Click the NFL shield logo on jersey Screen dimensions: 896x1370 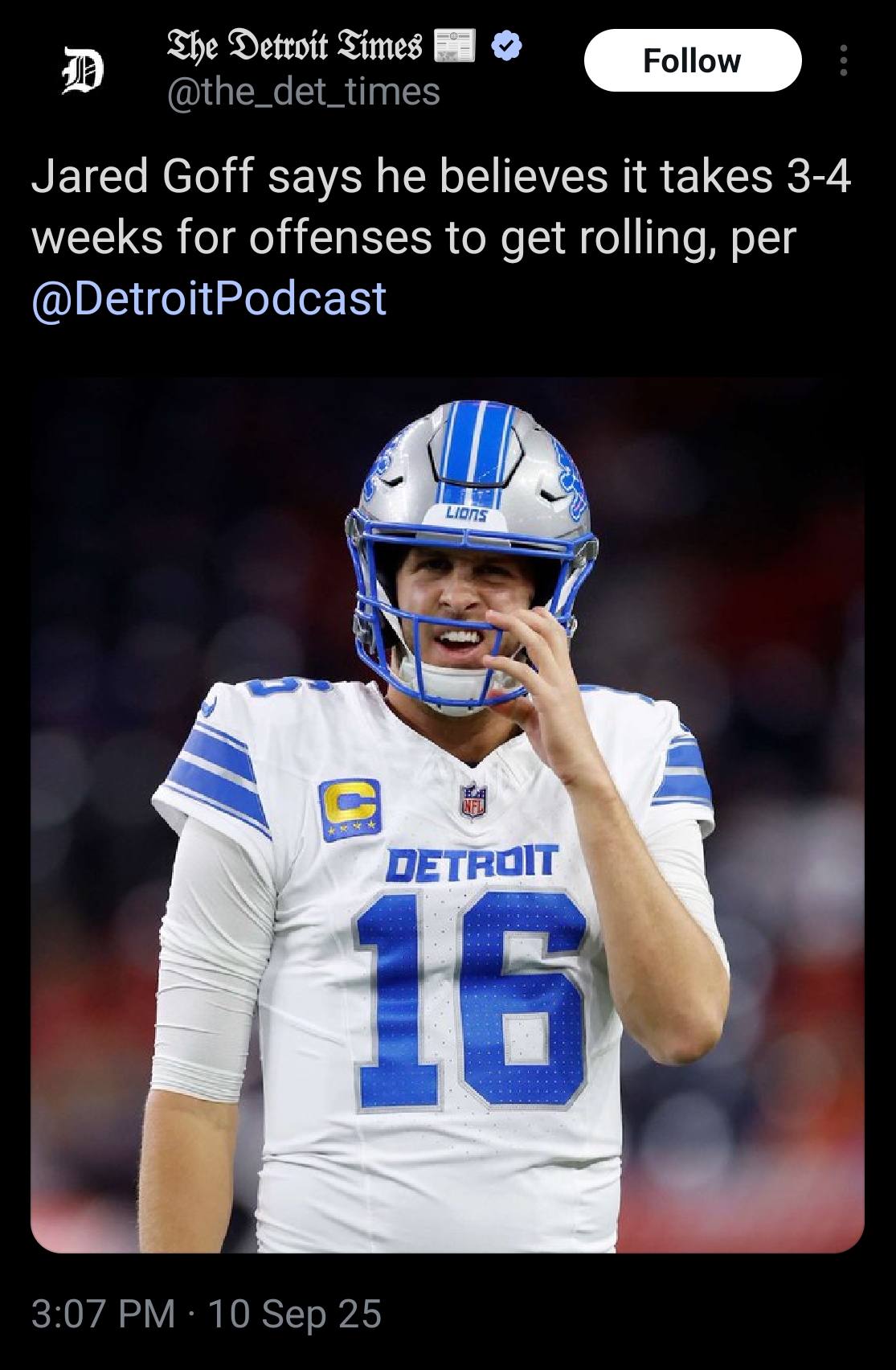(x=473, y=800)
